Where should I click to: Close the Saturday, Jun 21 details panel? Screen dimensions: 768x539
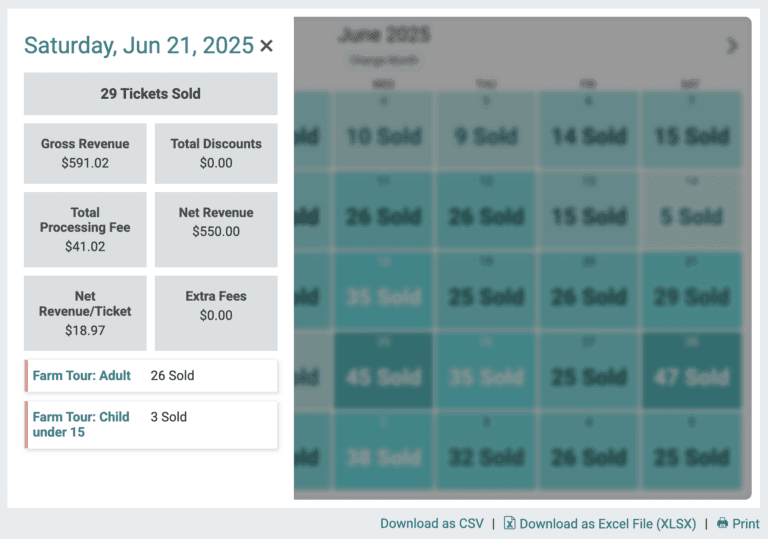266,46
